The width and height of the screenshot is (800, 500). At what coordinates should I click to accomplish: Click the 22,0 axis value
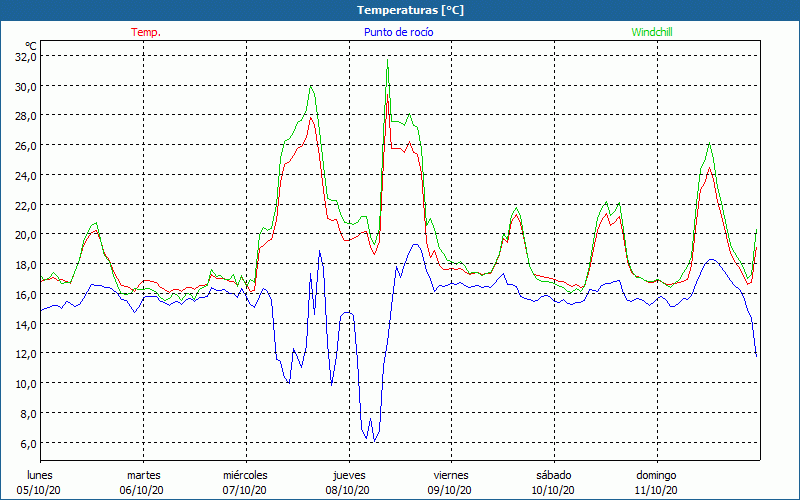tap(26, 205)
